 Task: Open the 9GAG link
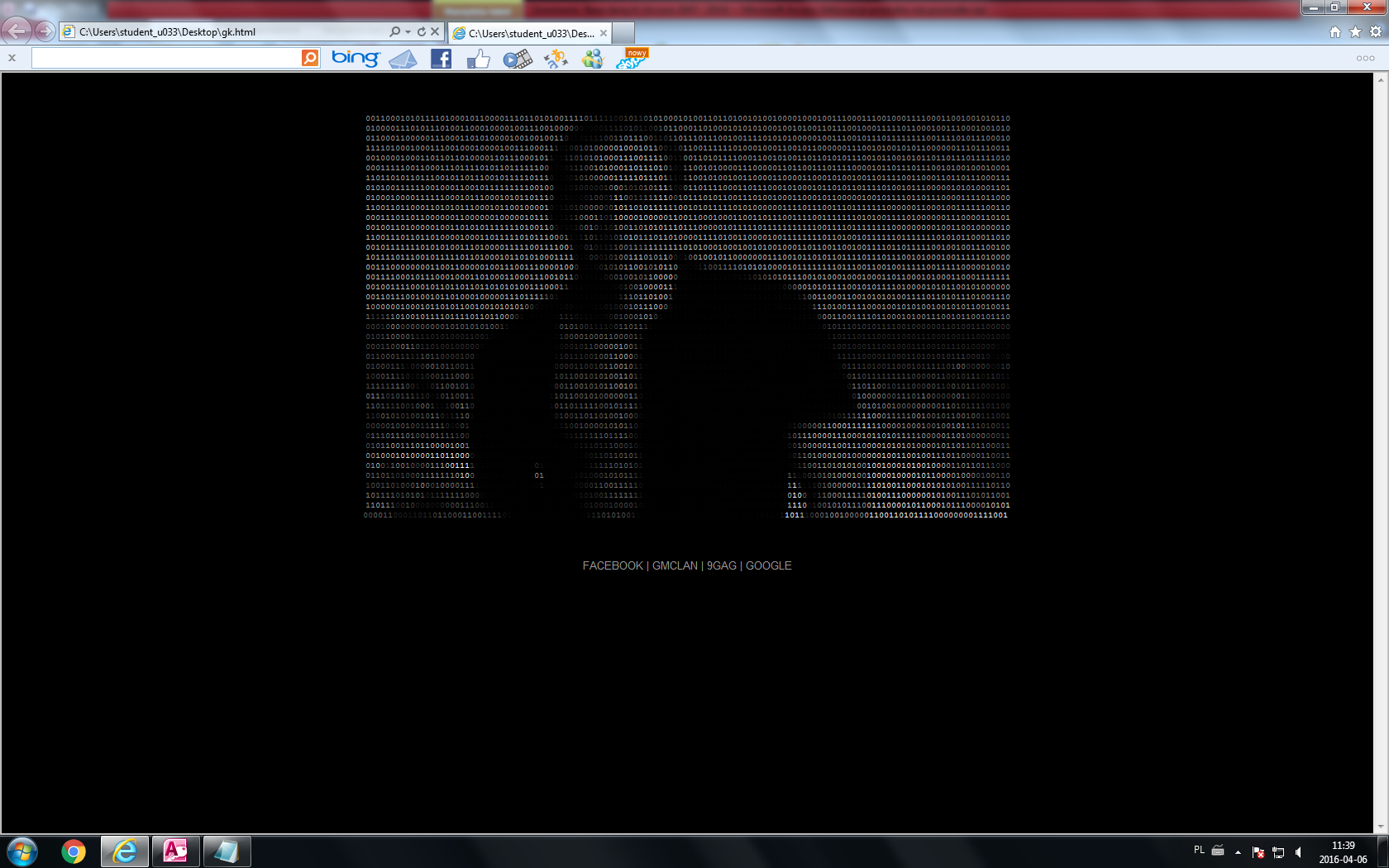pos(721,565)
